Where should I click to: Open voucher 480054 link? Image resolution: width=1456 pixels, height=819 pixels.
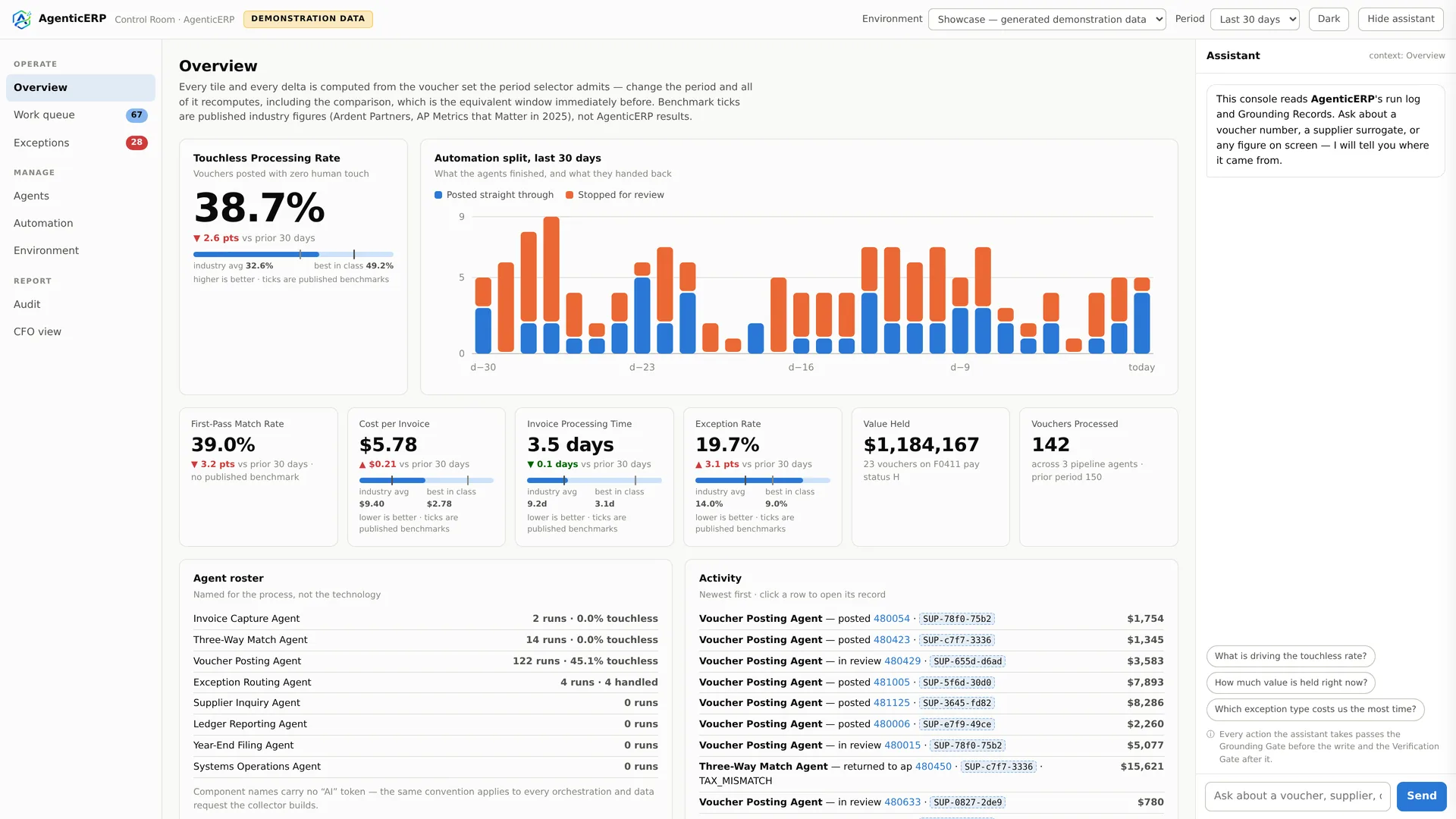pyautogui.click(x=891, y=619)
